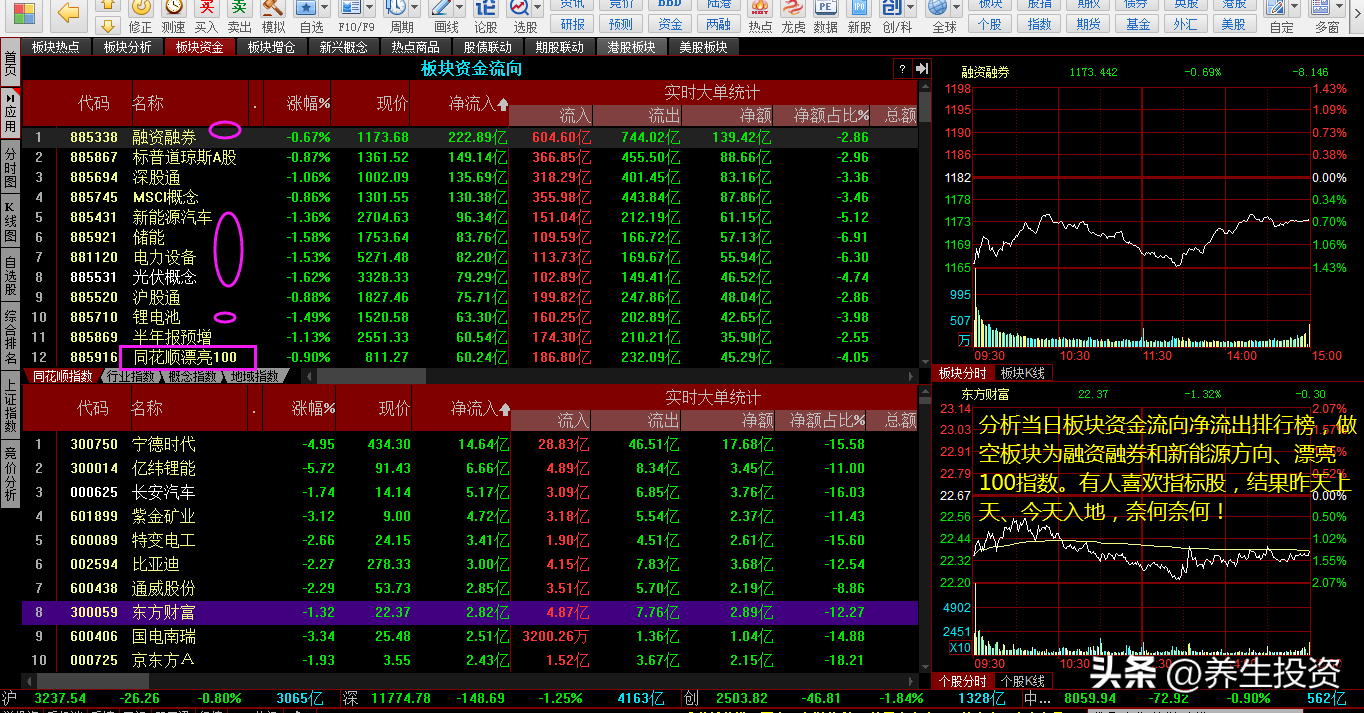The width and height of the screenshot is (1364, 713).
Task: Select the 比亚迪 stock row
Action: 470,564
